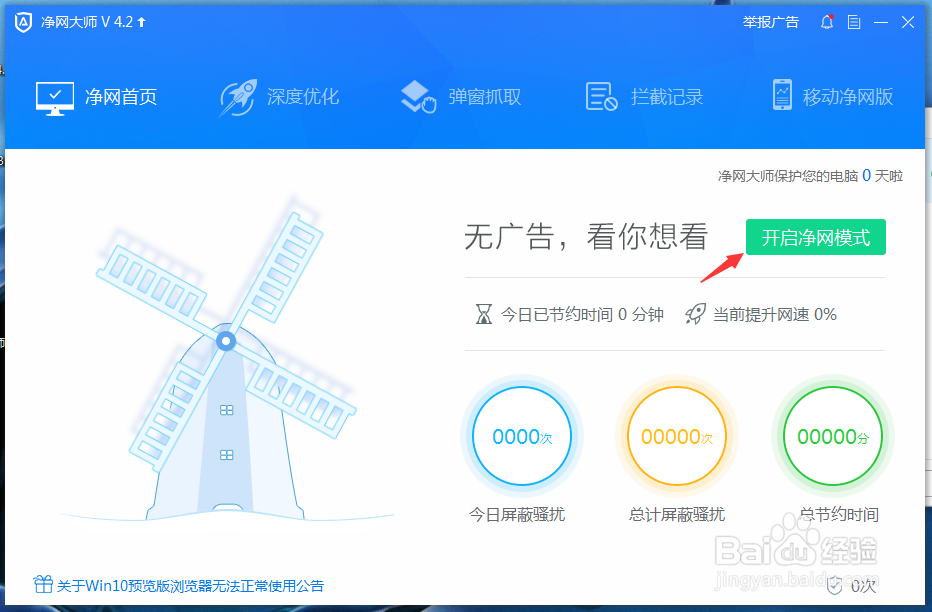Open the 举报广告 report link

point(770,23)
